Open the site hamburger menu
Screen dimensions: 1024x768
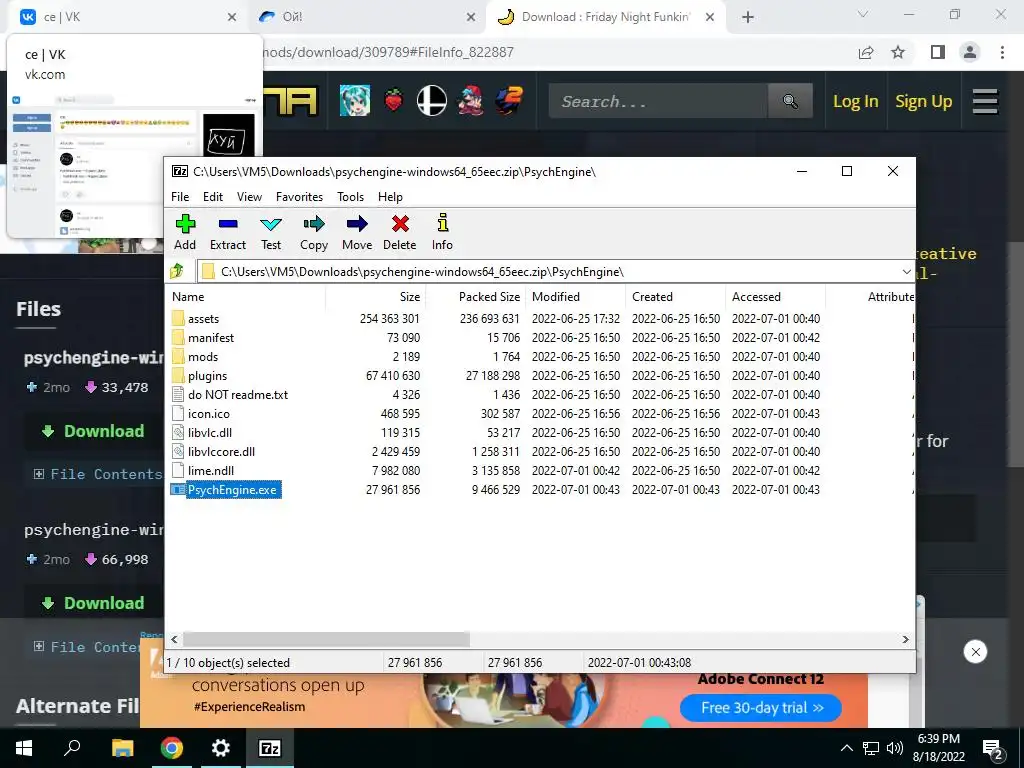(985, 101)
